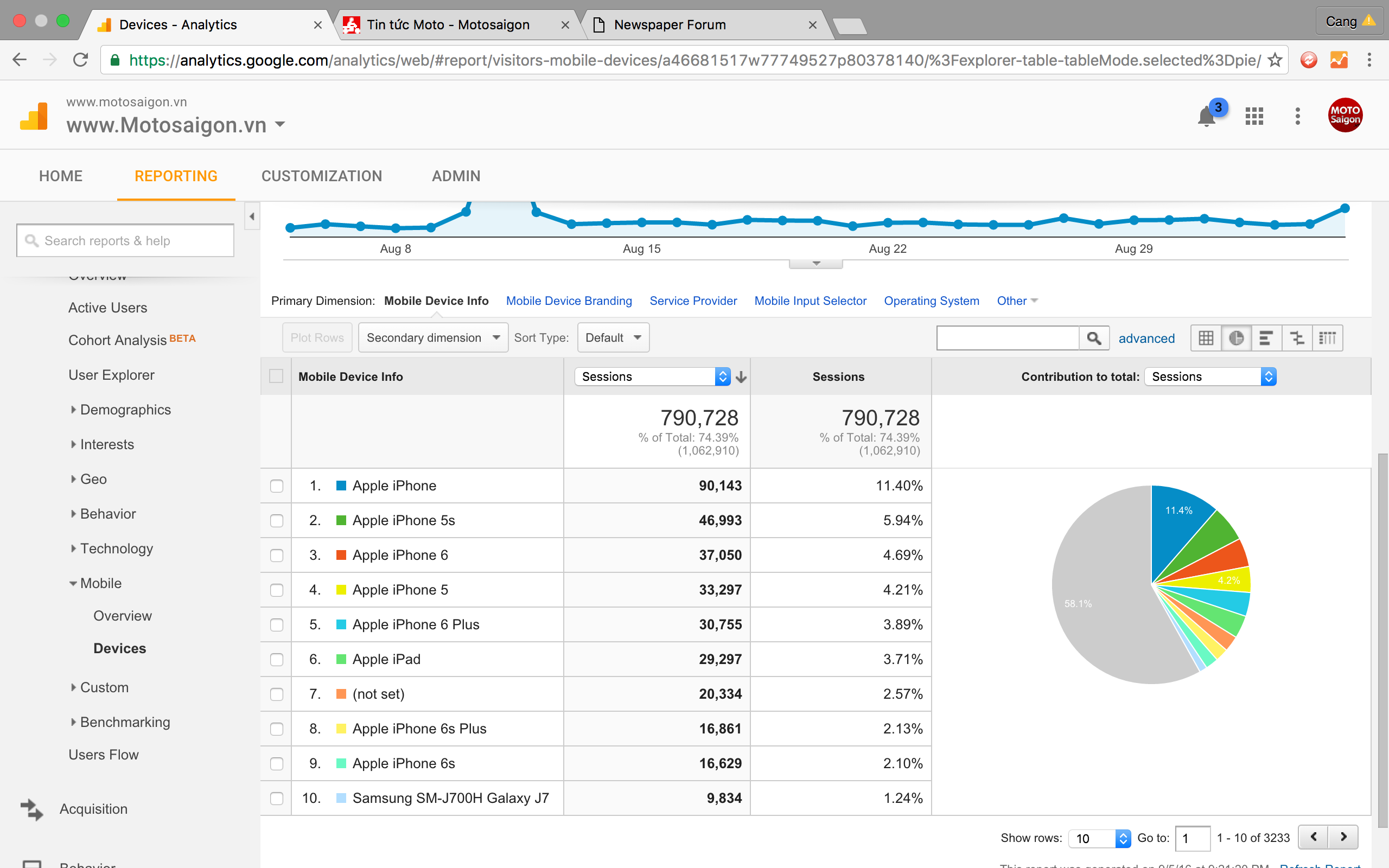This screenshot has width=1389, height=868.
Task: Open the Sessions metric selector in the table header
Action: (x=653, y=376)
